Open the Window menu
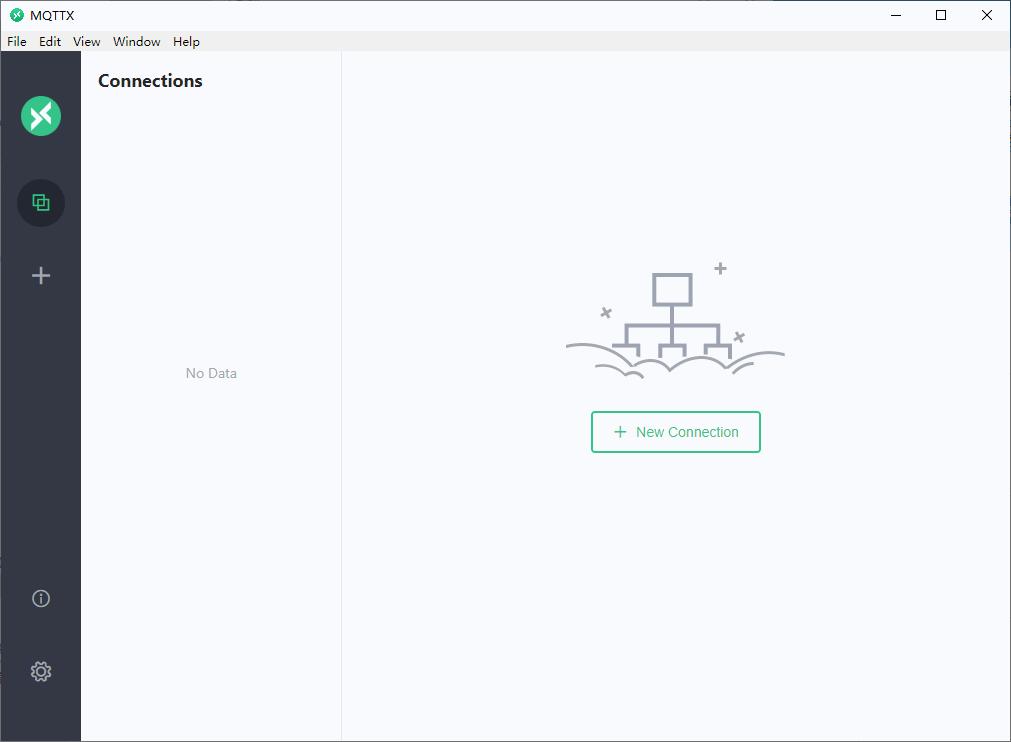 coord(137,42)
